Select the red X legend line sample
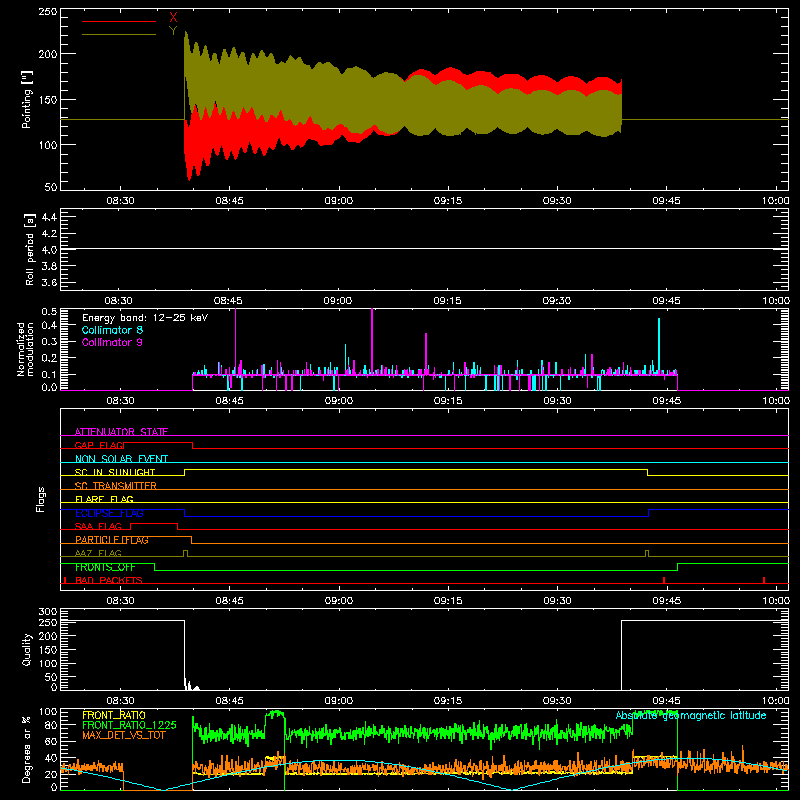 tap(119, 21)
